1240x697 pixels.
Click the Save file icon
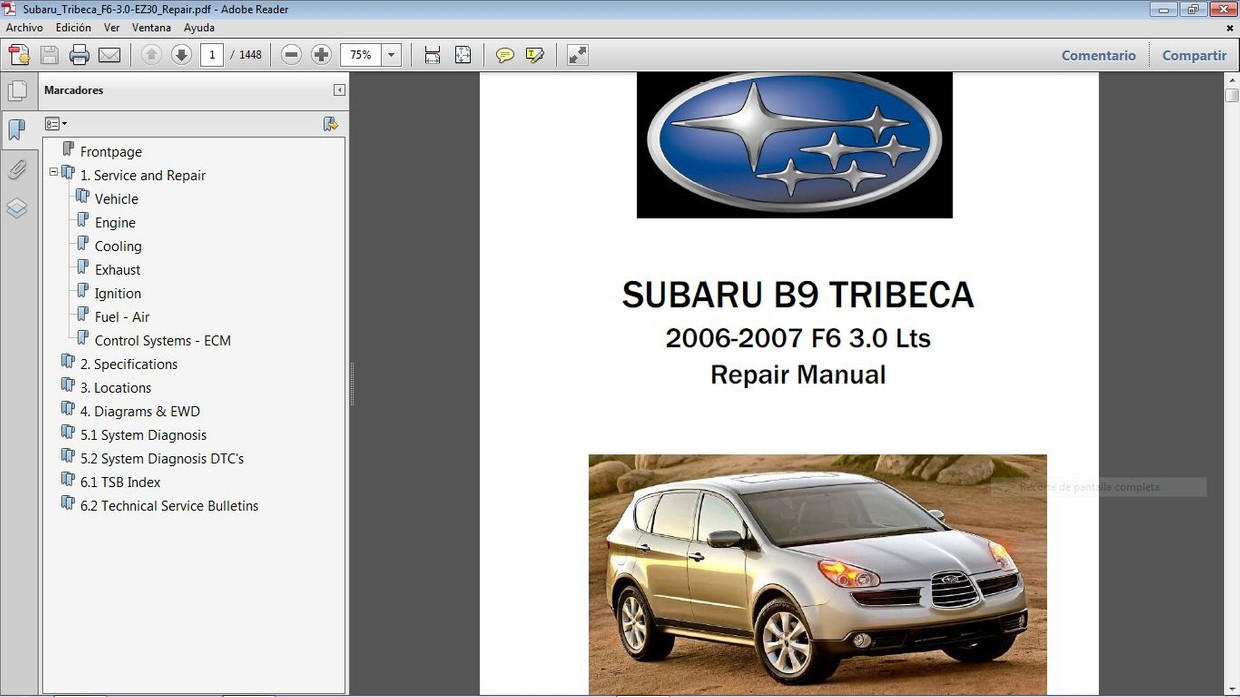coord(49,54)
